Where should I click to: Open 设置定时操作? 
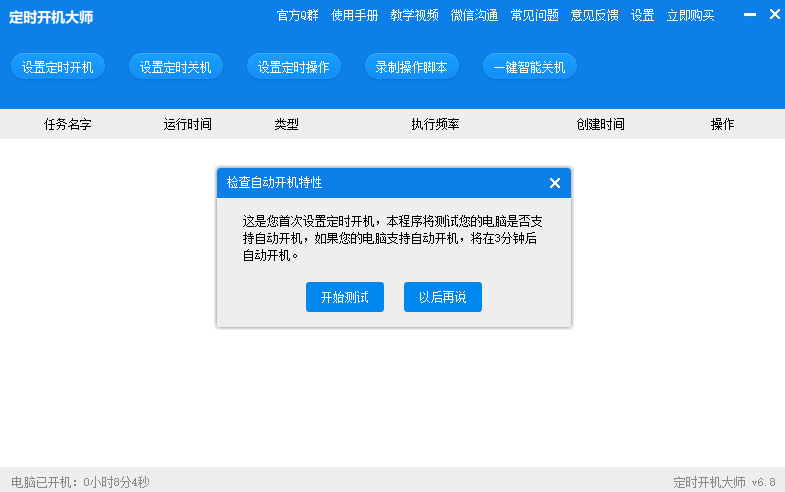(x=294, y=67)
